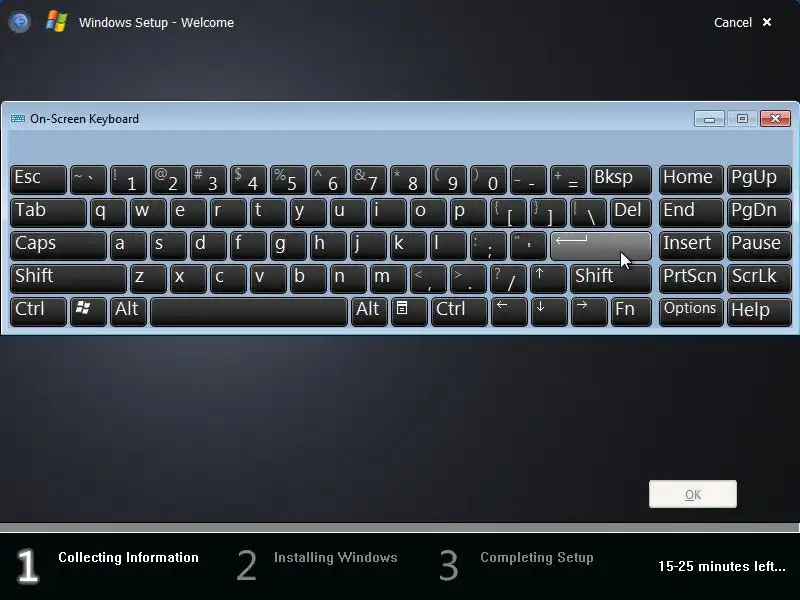The image size is (800, 600).
Task: Click the PgUp key
Action: point(759,180)
